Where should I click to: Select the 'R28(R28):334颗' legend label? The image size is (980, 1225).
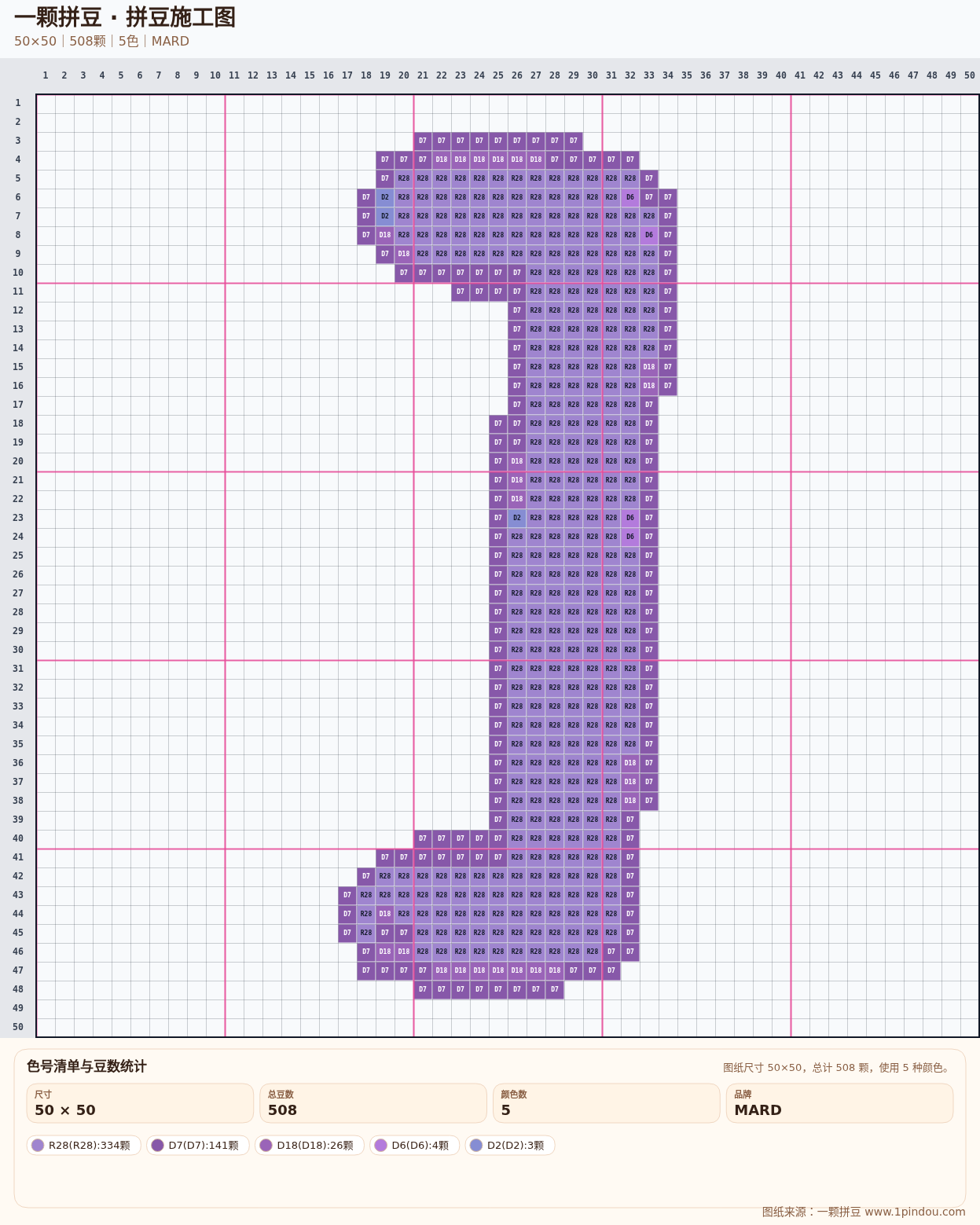[x=90, y=1145]
